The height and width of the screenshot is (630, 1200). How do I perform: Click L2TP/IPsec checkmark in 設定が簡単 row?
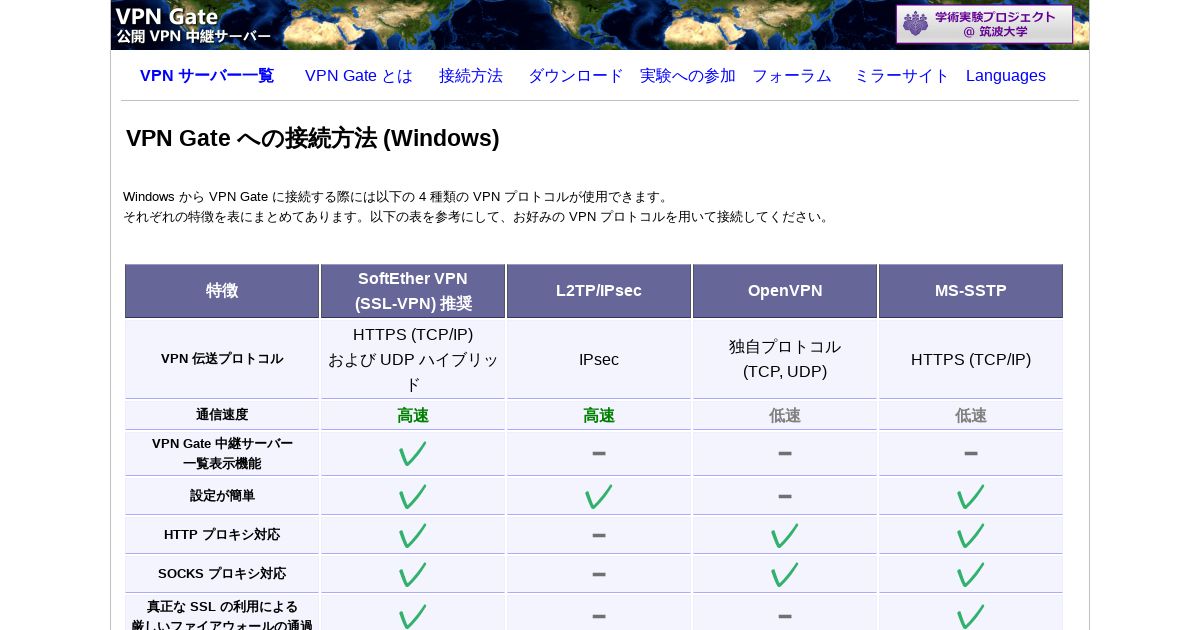point(599,496)
